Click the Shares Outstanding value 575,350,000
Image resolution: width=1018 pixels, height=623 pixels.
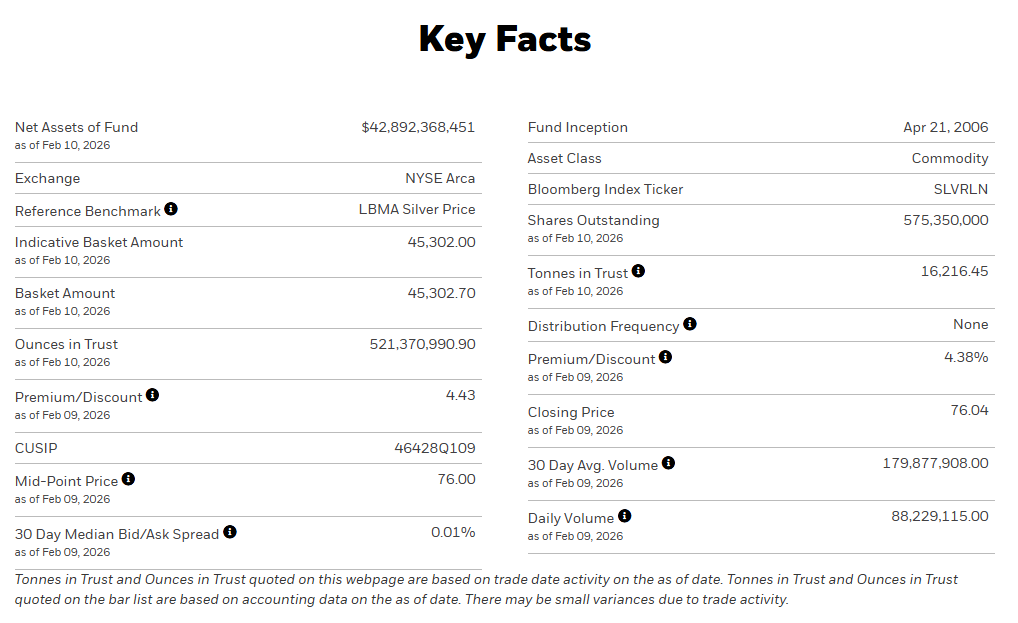(x=945, y=220)
